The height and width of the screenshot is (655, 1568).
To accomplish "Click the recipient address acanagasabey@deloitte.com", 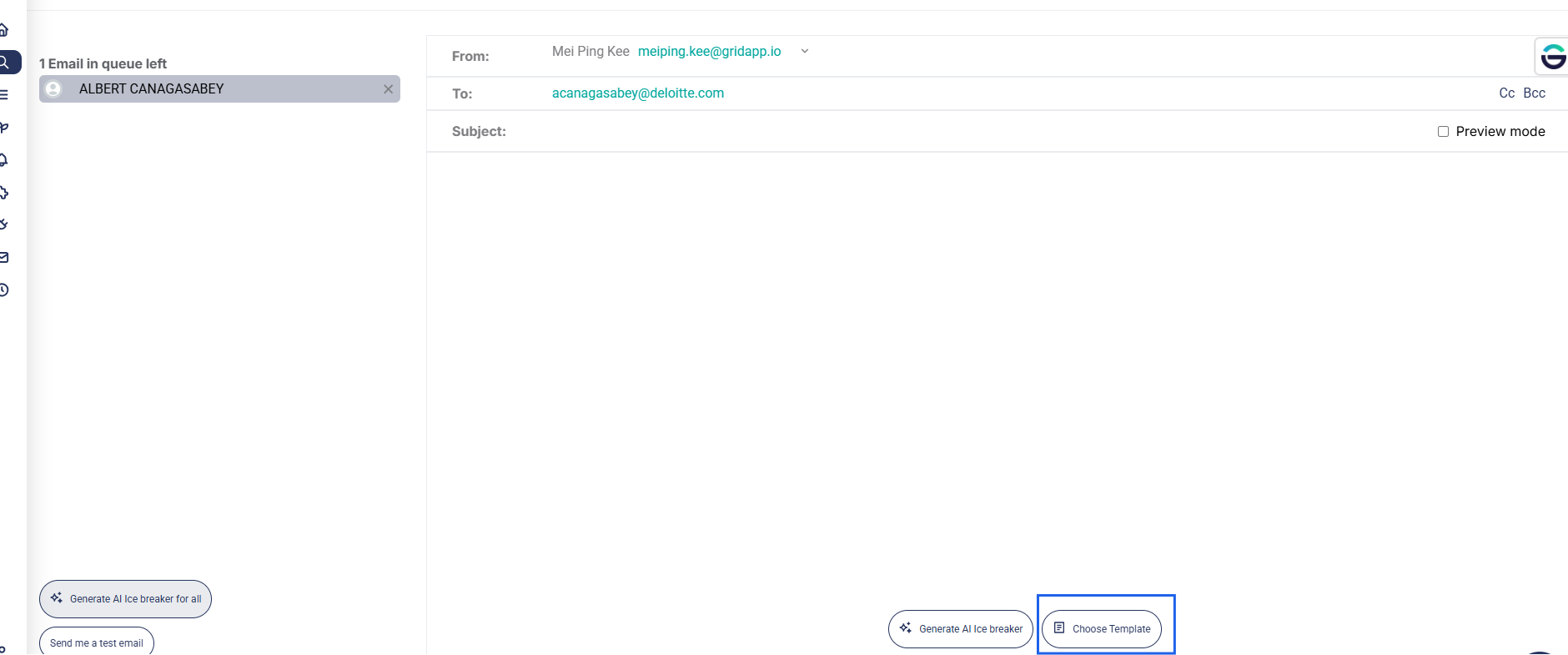I will (x=638, y=93).
